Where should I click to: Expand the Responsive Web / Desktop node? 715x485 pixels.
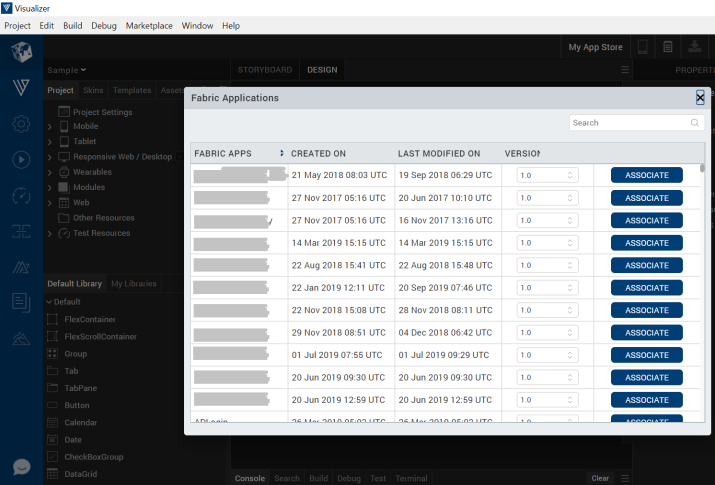pyautogui.click(x=50, y=157)
